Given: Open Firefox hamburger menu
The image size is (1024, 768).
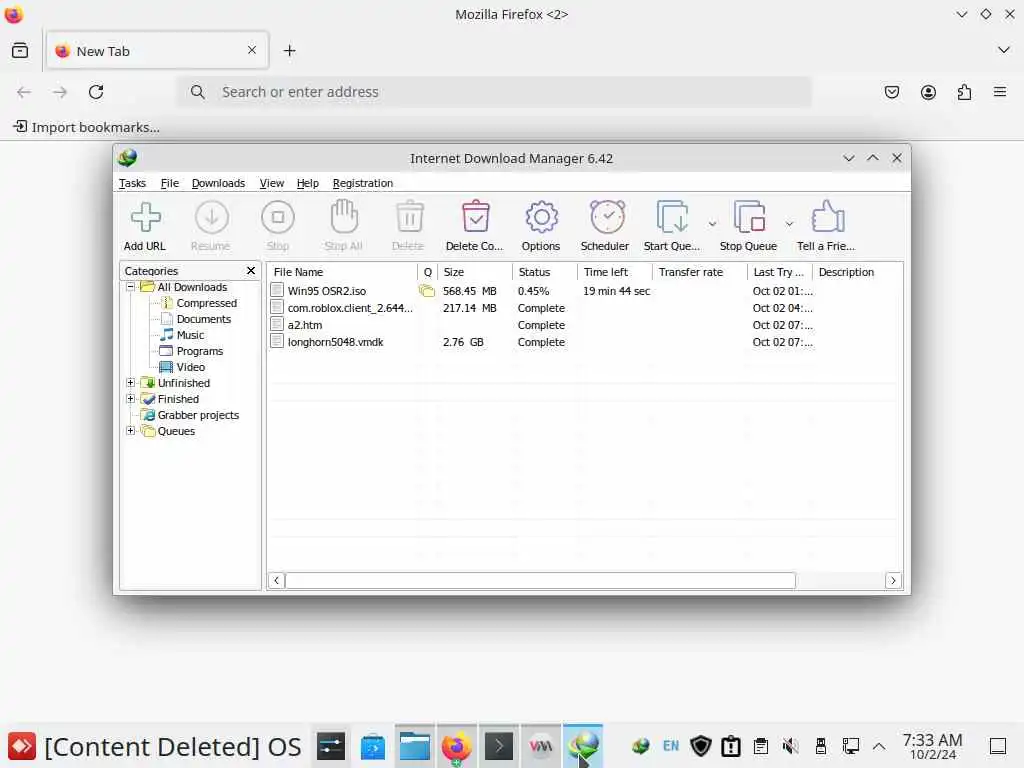Looking at the screenshot, I should point(1000,92).
